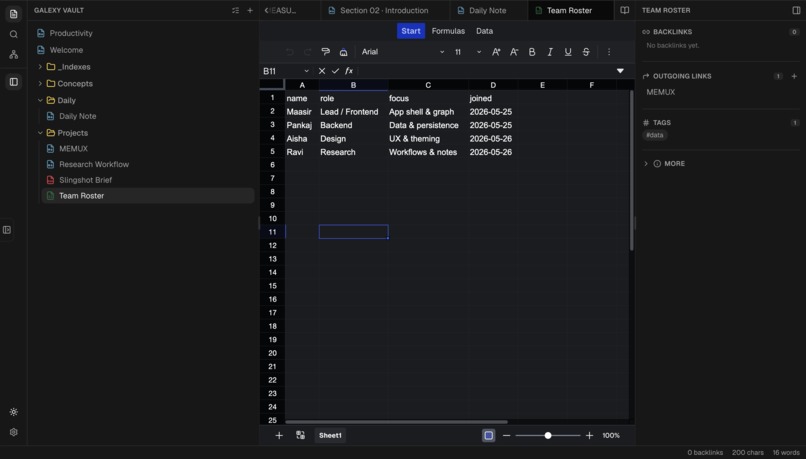
Task: Toggle the grid view mode button near zoom
Action: pos(488,435)
